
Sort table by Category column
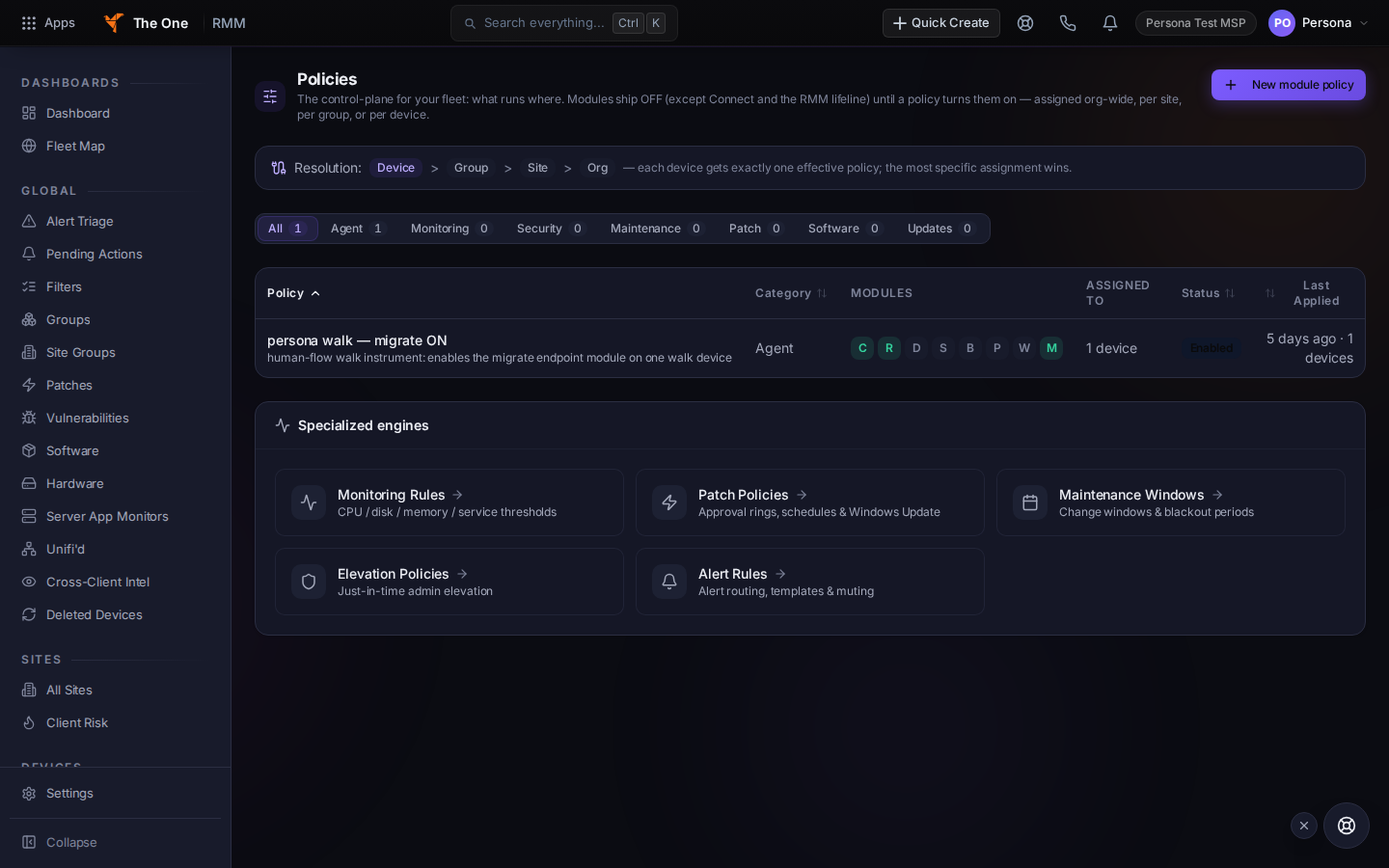tap(791, 293)
